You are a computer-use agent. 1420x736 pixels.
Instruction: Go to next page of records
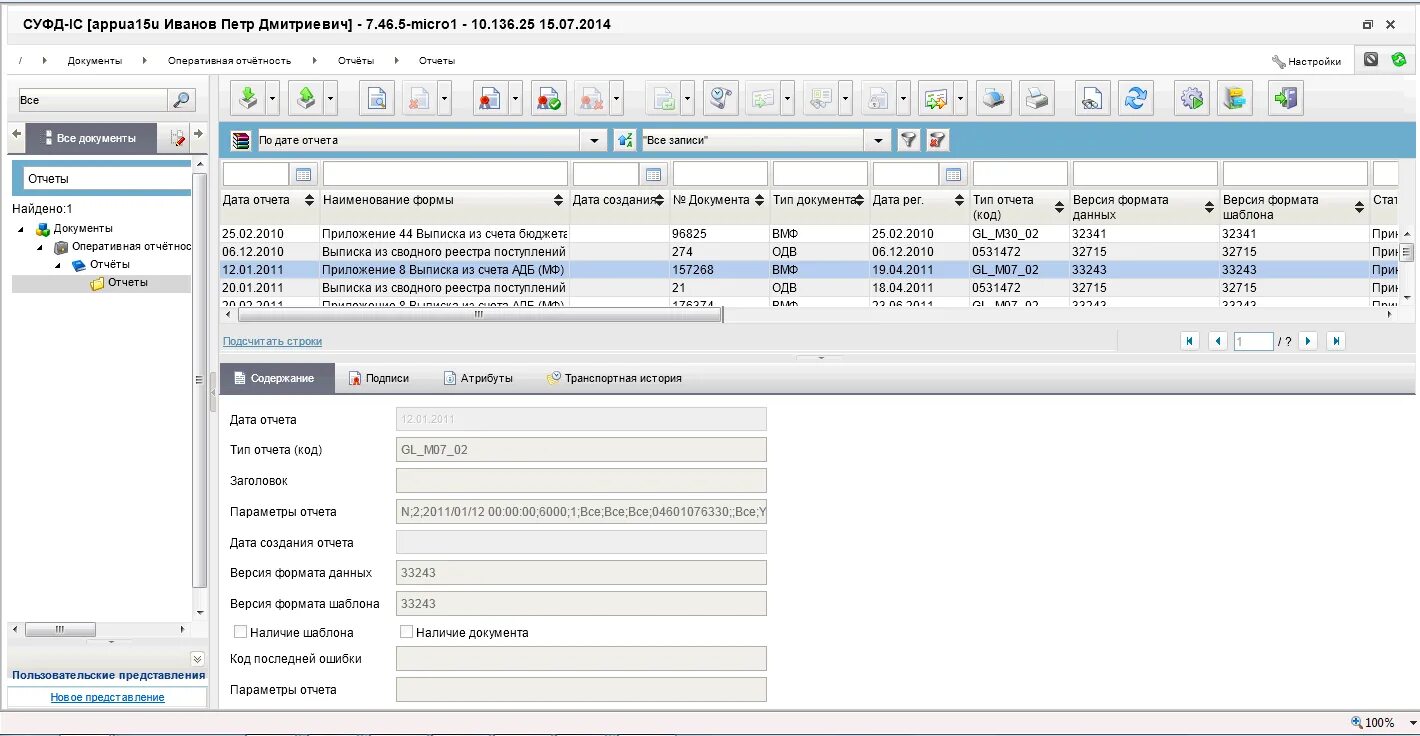tap(1307, 341)
